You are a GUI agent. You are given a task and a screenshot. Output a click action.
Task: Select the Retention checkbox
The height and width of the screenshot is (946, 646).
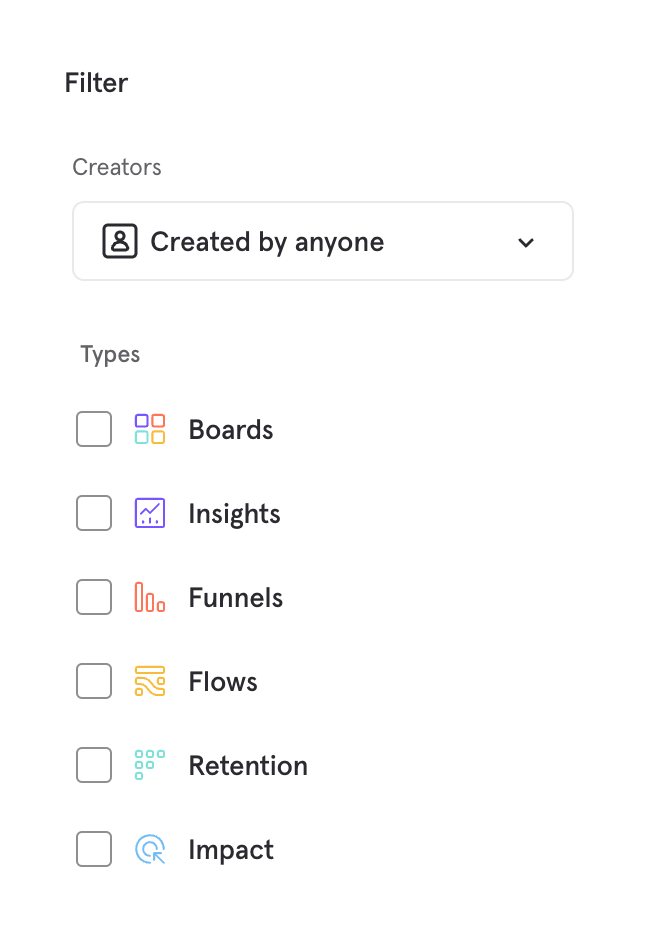(94, 766)
